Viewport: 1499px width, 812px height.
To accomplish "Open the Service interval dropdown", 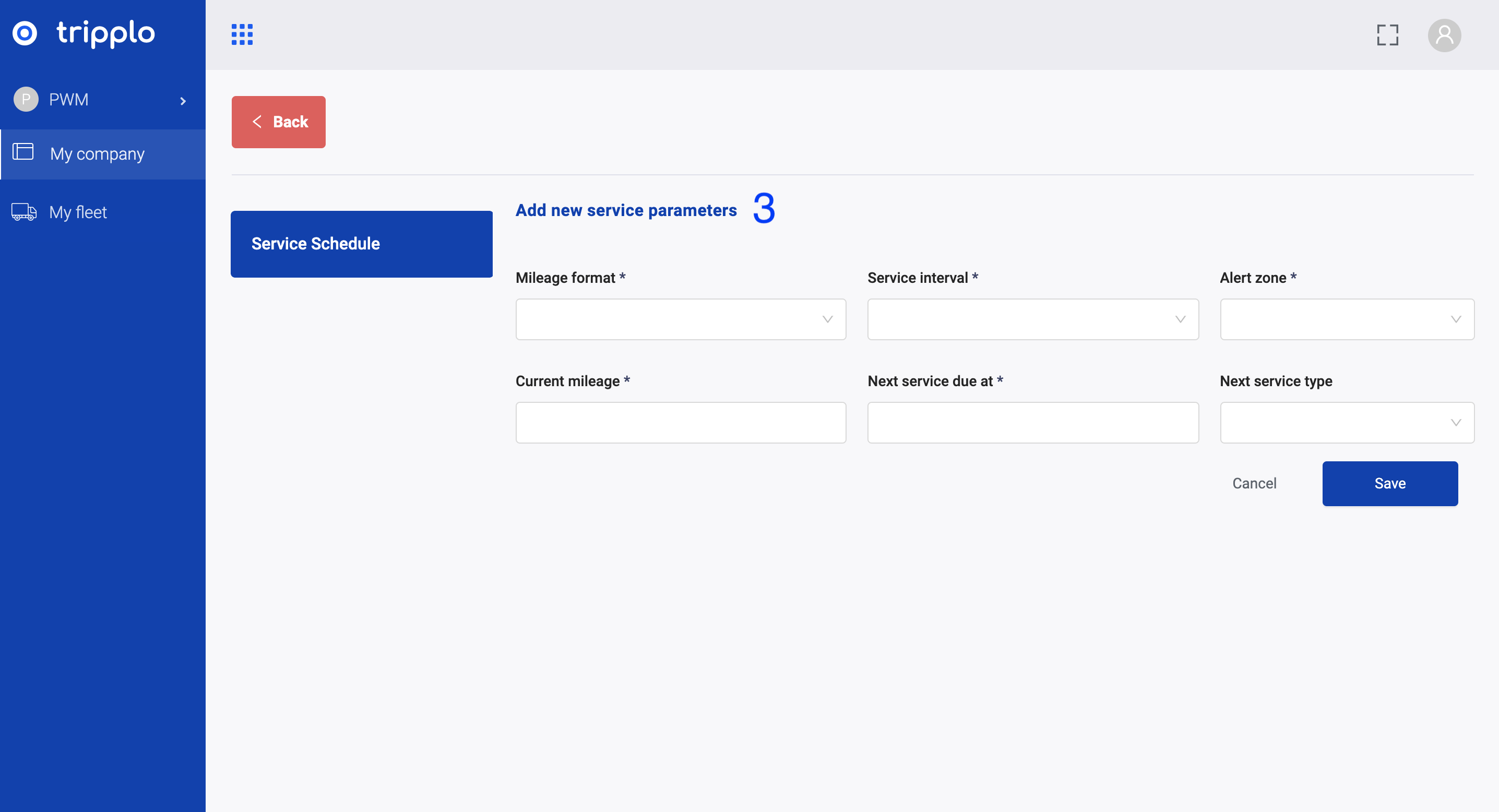I will (x=1032, y=319).
